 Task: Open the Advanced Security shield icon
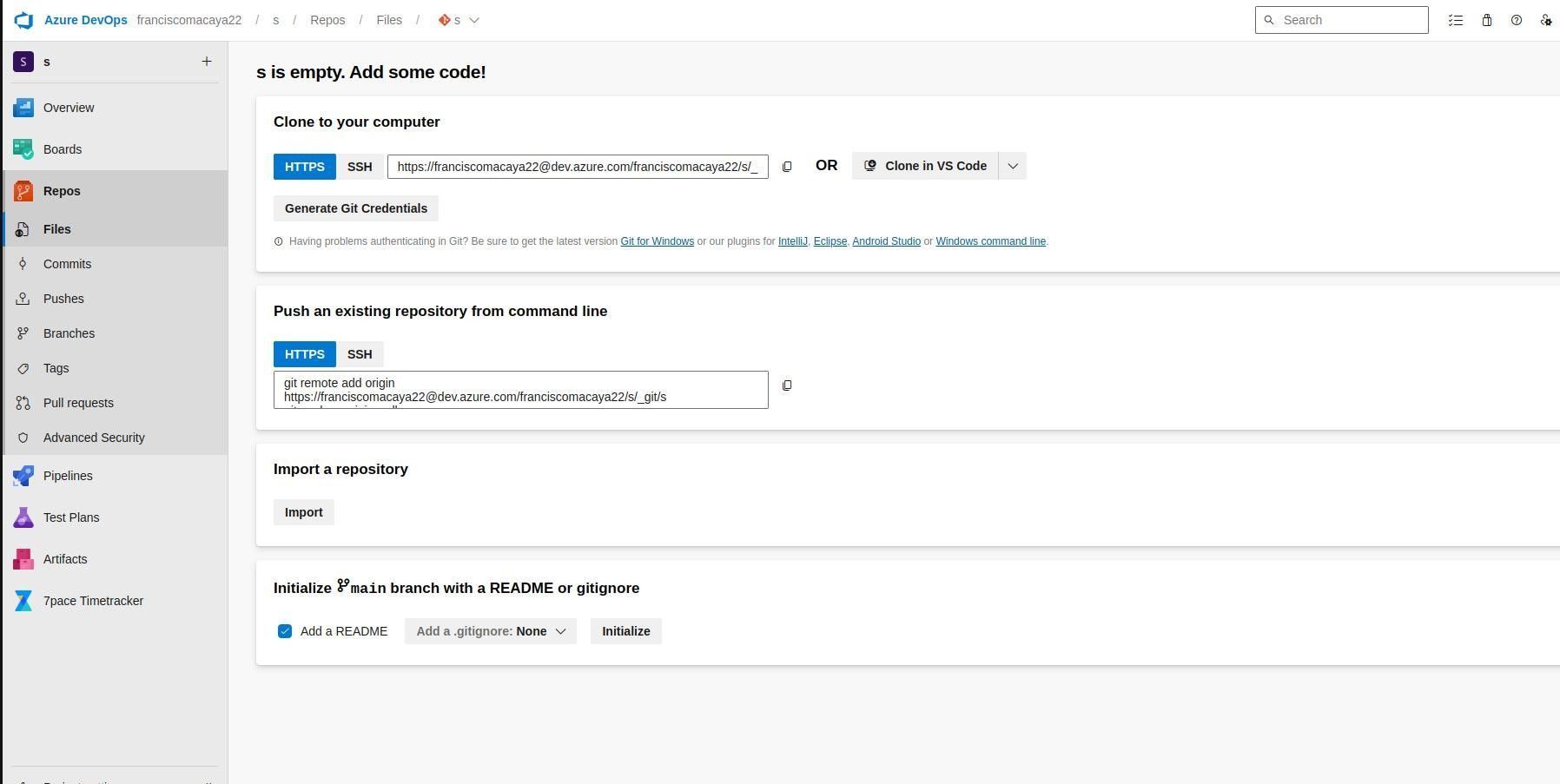coord(23,438)
